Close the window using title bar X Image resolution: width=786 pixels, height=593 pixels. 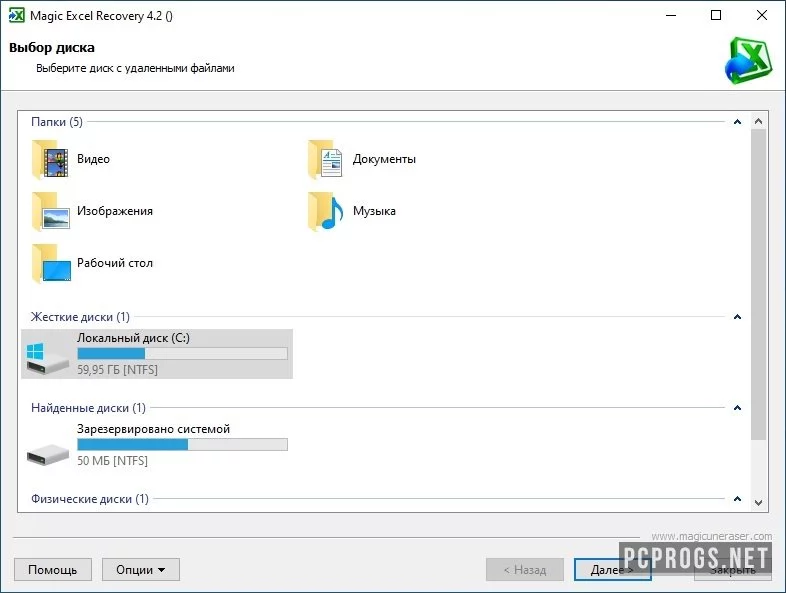pos(761,15)
